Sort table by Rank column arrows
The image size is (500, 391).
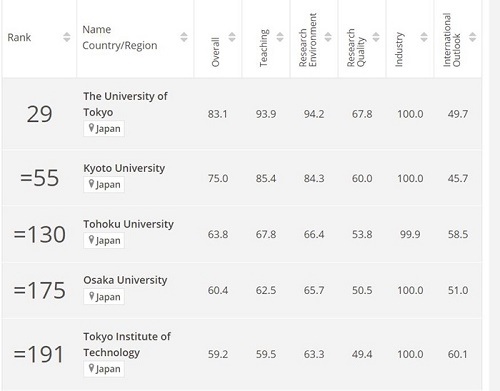coord(67,37)
